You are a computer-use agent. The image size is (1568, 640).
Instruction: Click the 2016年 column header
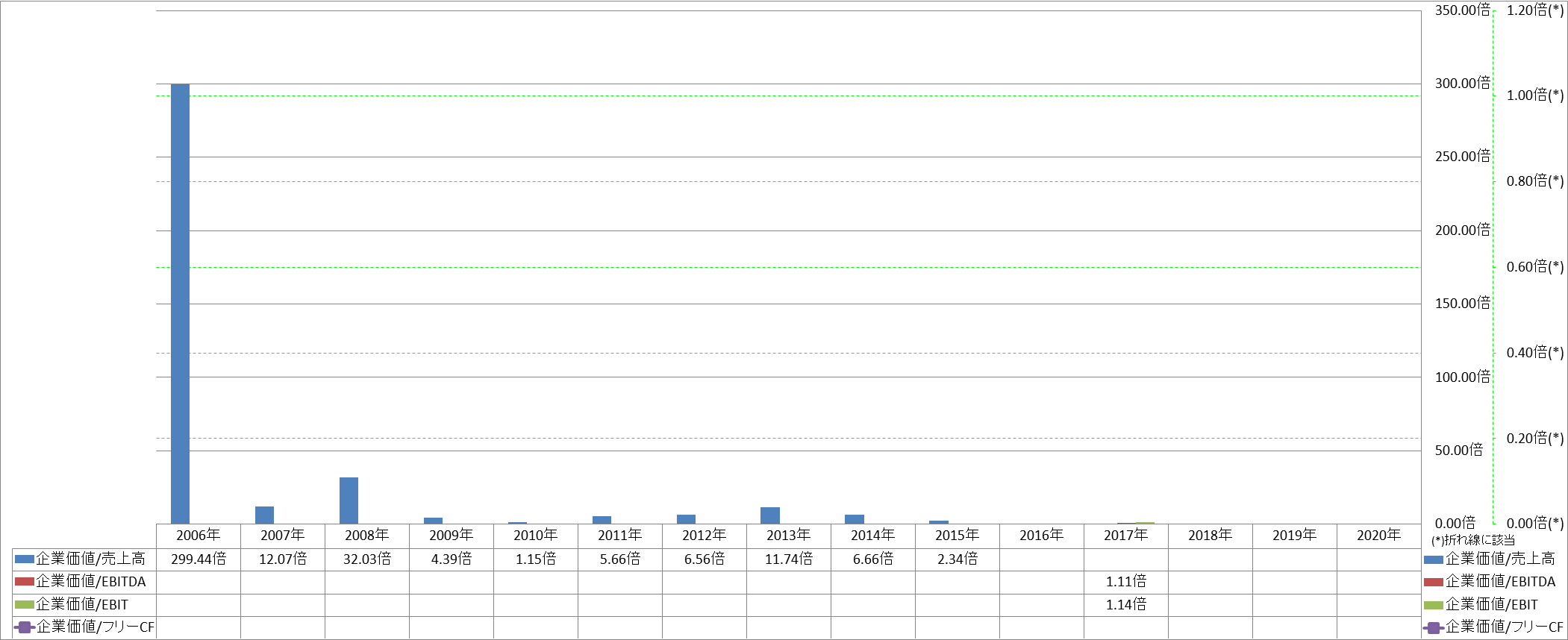[x=1042, y=536]
